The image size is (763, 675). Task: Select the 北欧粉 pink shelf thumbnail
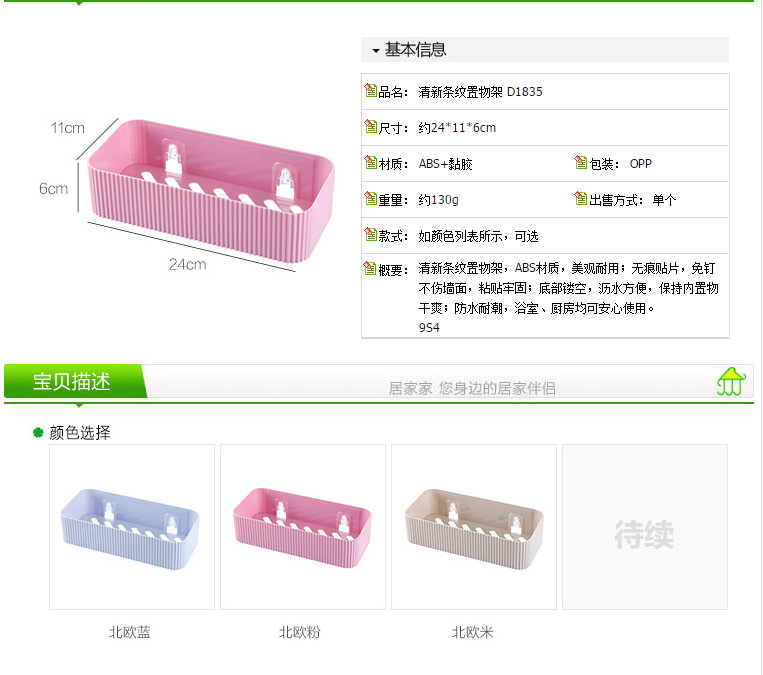[x=303, y=527]
